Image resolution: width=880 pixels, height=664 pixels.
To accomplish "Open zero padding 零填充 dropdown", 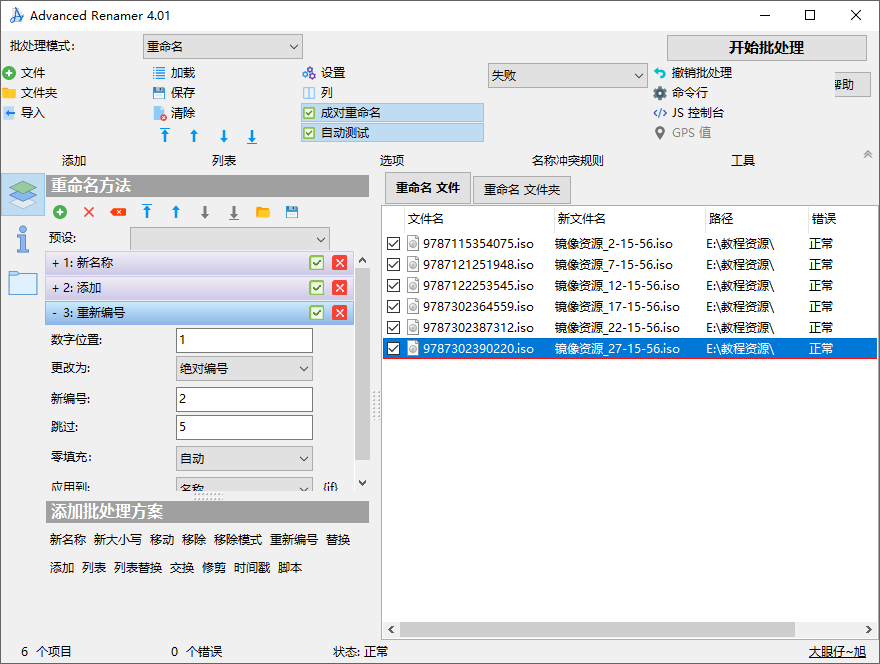I will 244,459.
